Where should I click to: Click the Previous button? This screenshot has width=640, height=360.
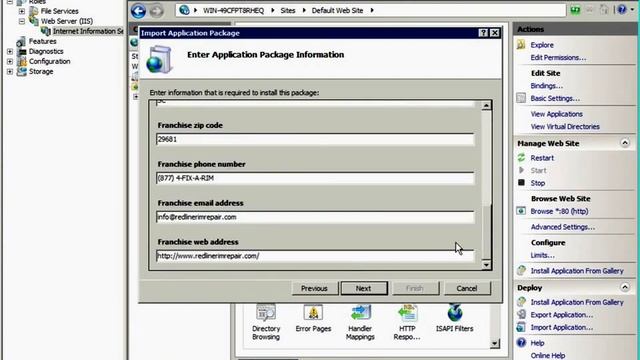(314, 288)
